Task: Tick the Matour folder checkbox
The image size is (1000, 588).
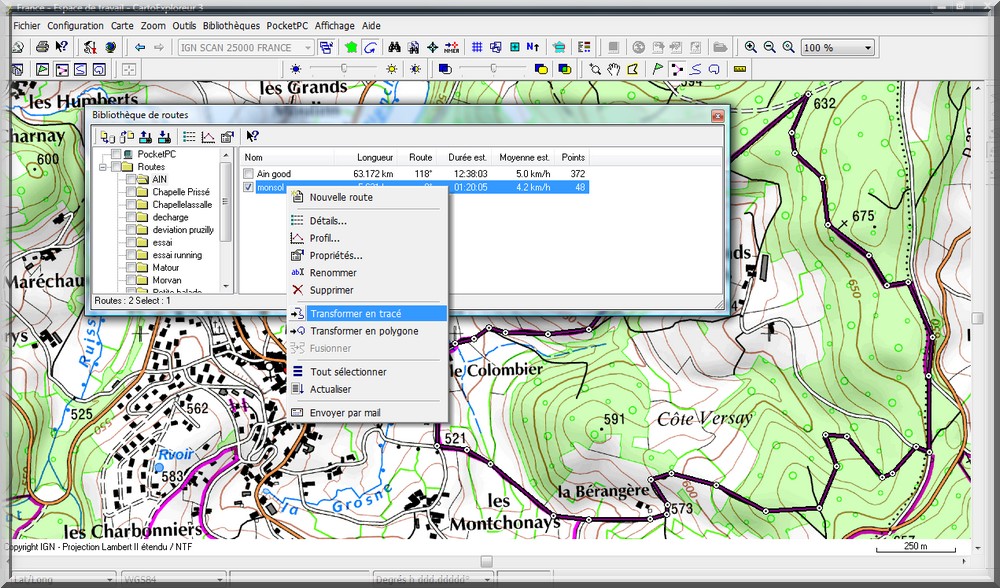Action: click(131, 268)
